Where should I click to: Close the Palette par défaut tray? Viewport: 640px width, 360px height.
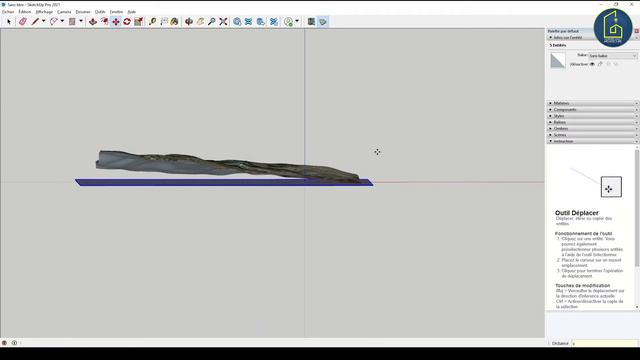[636, 31]
